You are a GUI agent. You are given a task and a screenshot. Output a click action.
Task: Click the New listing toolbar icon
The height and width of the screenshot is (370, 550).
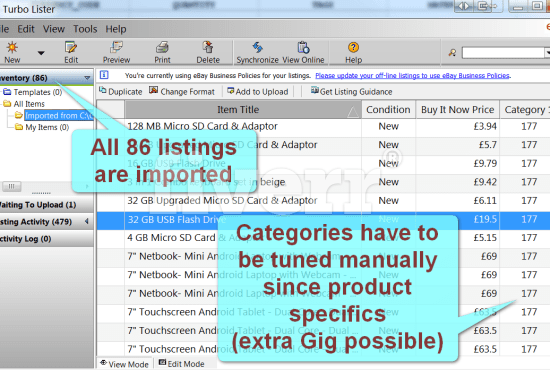click(x=12, y=52)
